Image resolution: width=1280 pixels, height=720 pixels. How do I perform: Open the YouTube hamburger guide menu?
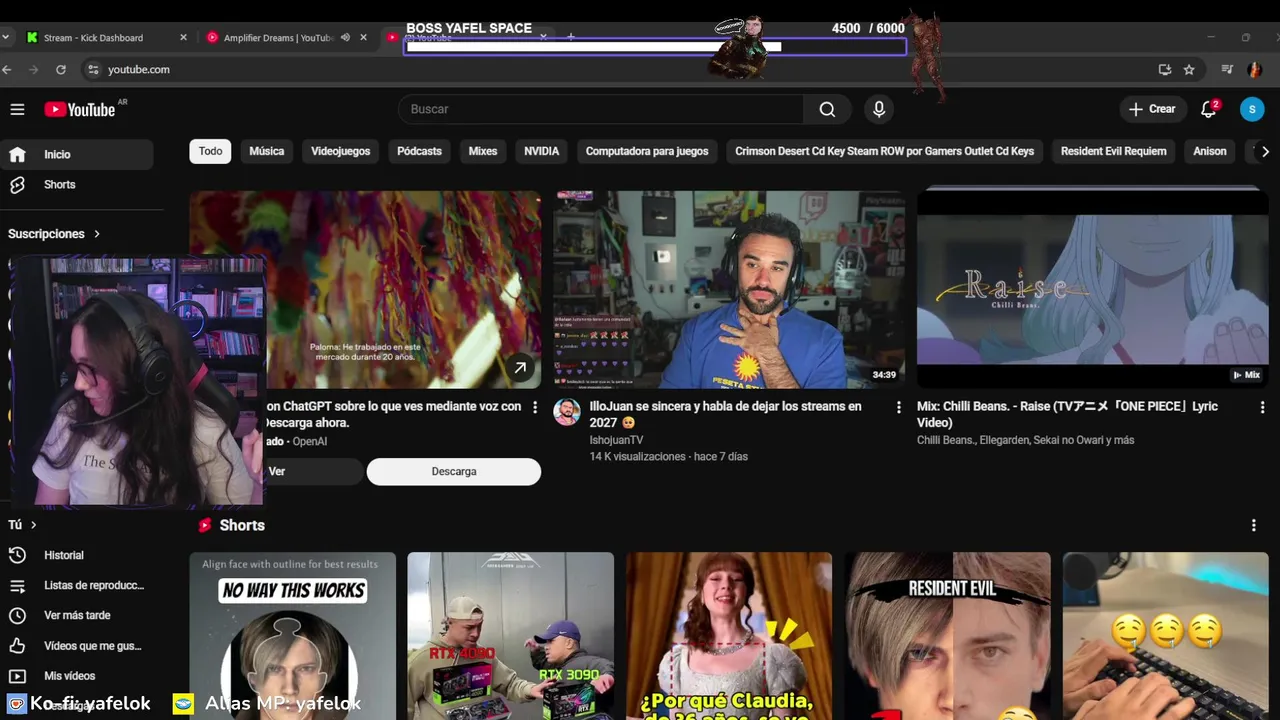[x=17, y=109]
